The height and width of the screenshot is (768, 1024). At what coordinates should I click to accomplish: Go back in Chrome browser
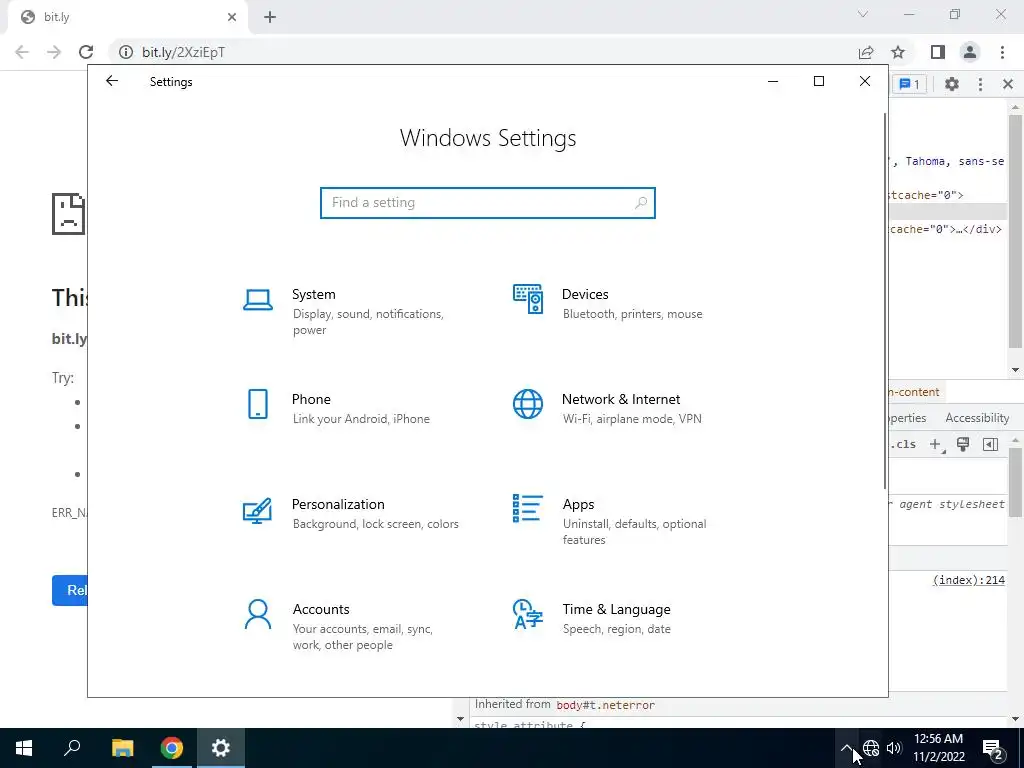click(x=22, y=52)
